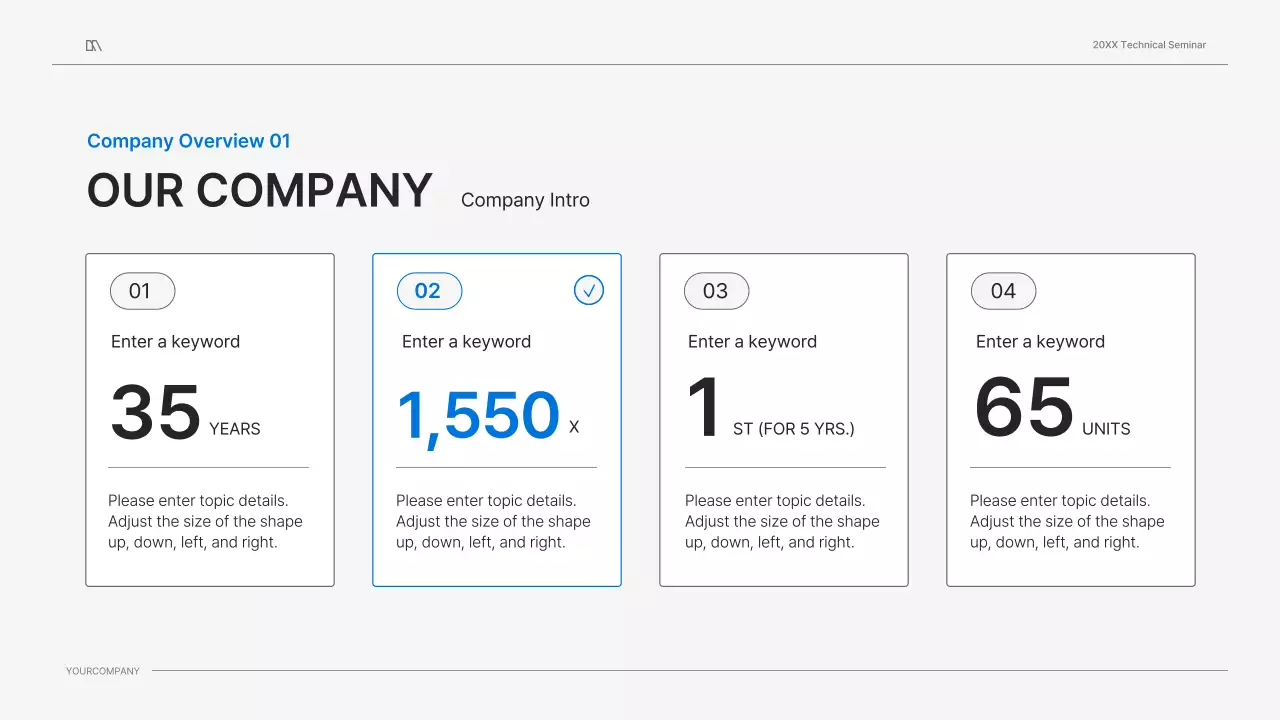
Task: Click the 1 ST (FOR 5 YRS.) statistic
Action: click(x=770, y=412)
